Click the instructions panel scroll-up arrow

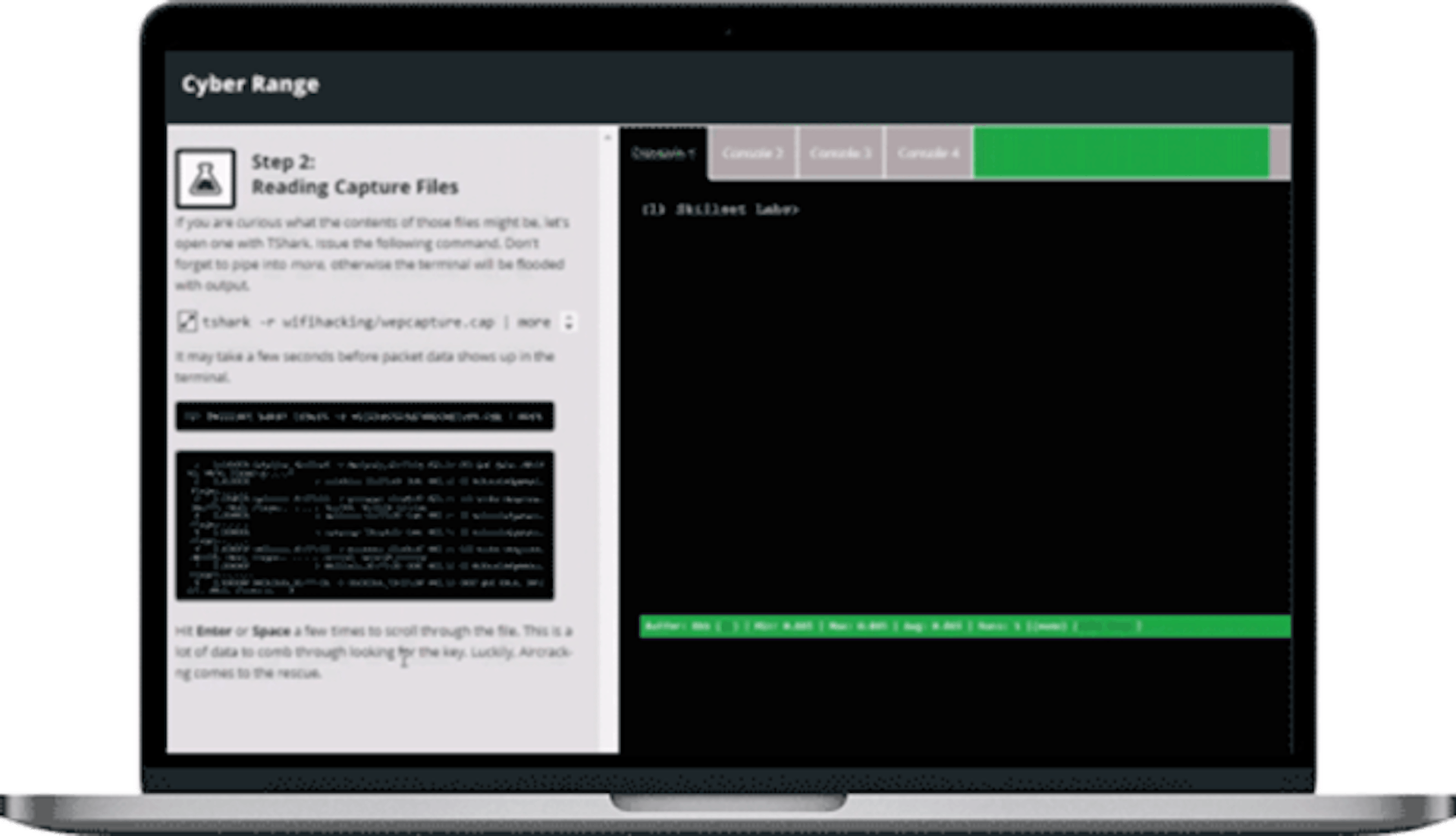tap(607, 138)
